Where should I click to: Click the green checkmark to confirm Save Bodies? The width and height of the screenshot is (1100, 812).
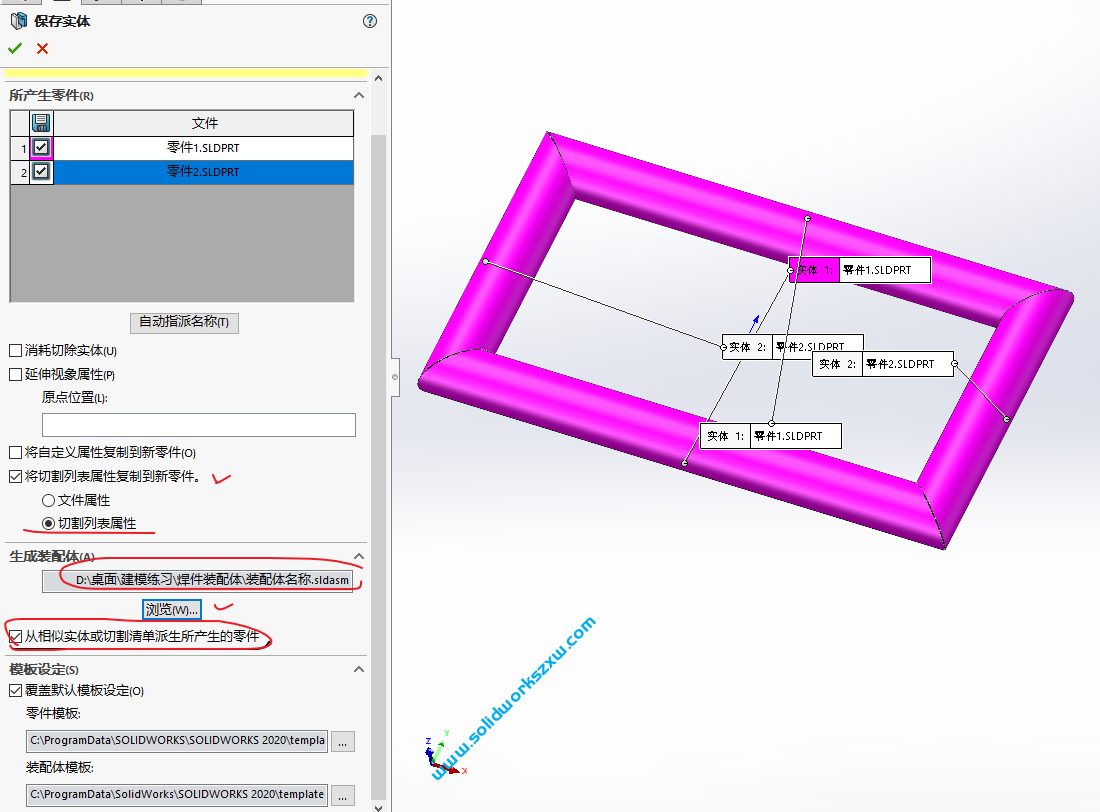pos(15,46)
